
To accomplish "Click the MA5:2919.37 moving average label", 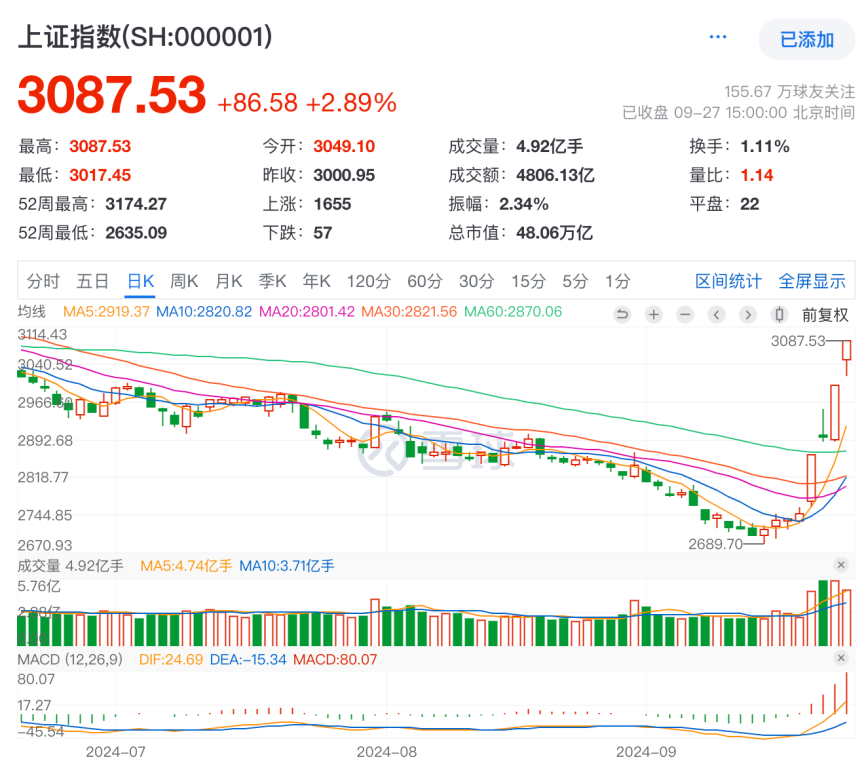I will click(x=106, y=312).
